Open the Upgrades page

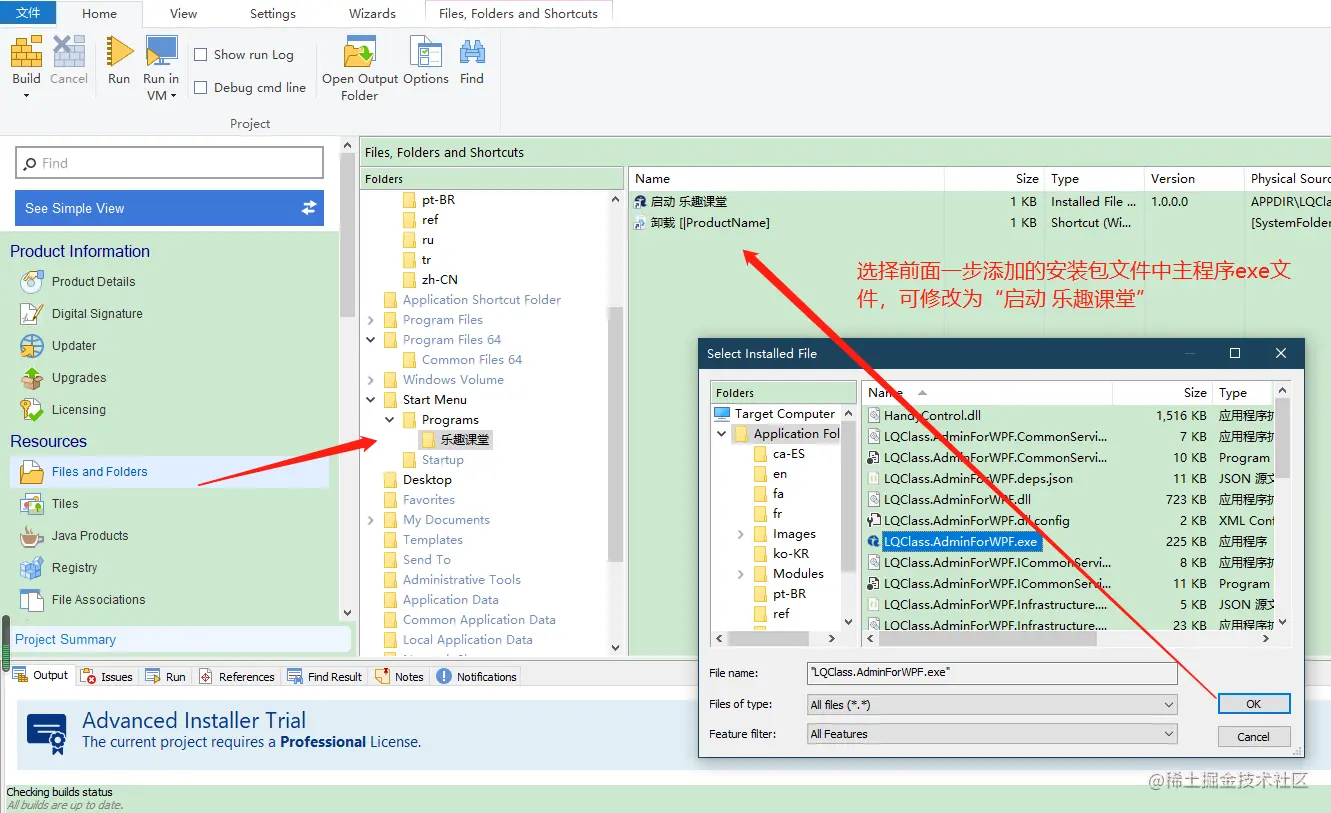[x=79, y=378]
